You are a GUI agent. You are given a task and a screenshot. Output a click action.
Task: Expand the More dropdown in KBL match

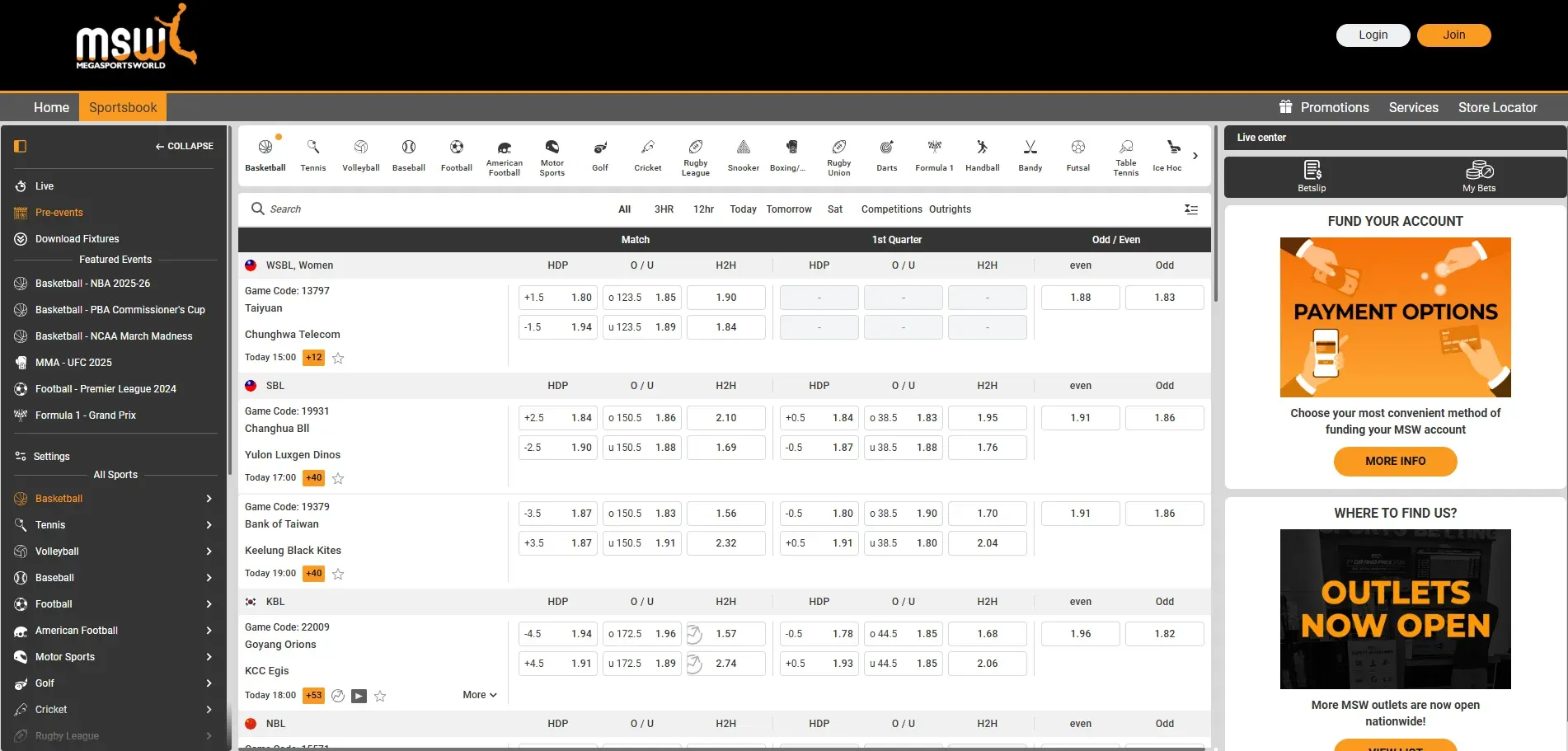point(480,695)
